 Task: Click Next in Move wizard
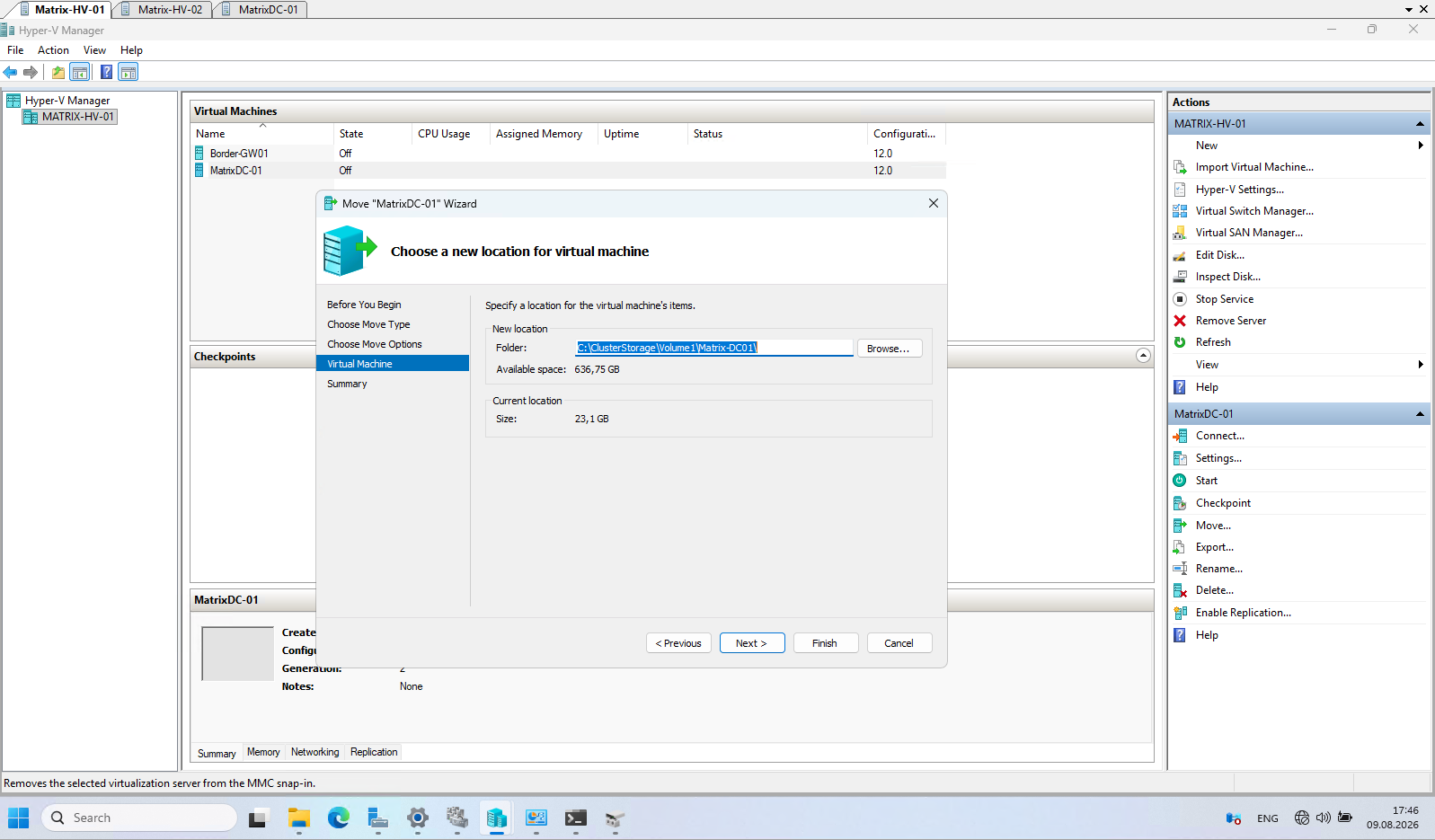752,643
